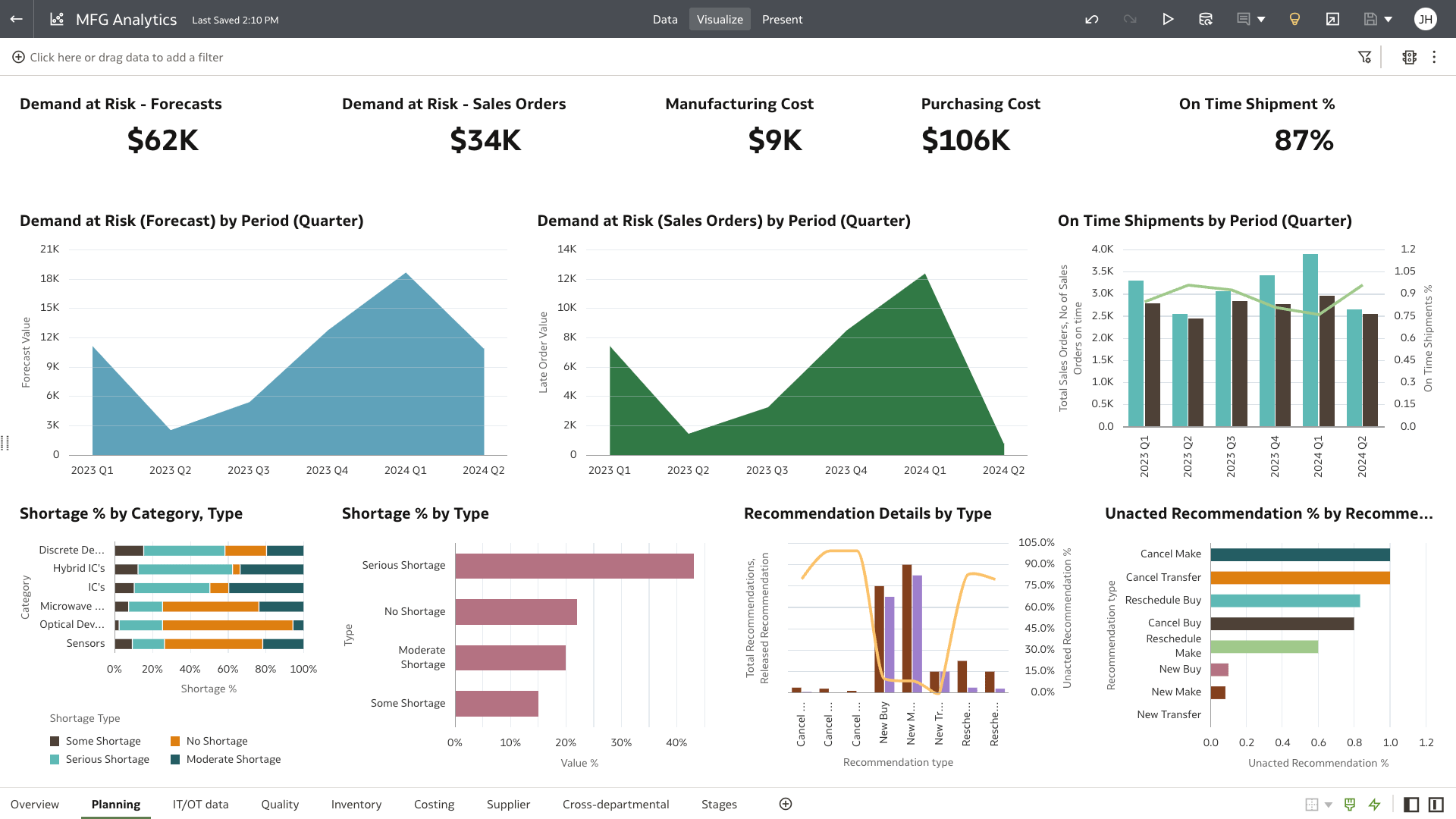Screen dimensions: 1456x819
Task: Click the Preview play icon
Action: click(1168, 19)
